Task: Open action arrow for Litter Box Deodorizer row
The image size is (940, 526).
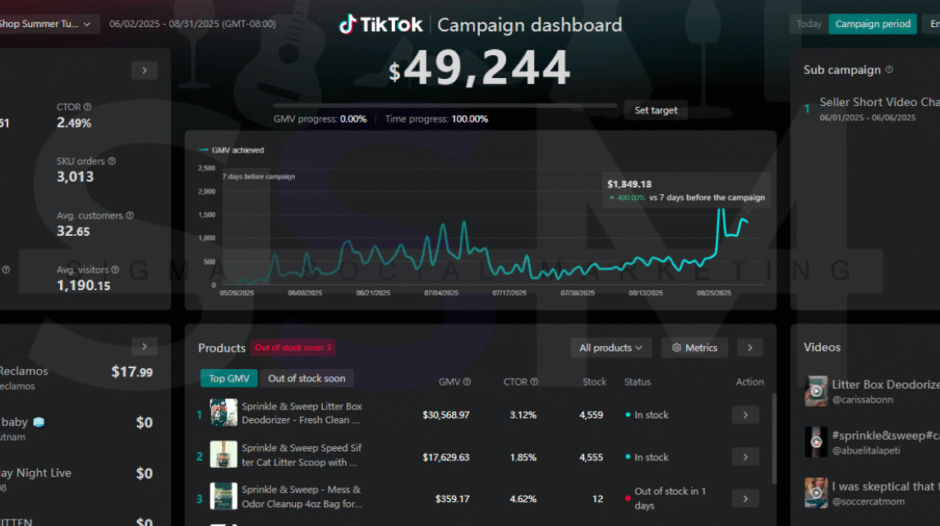Action: [746, 415]
